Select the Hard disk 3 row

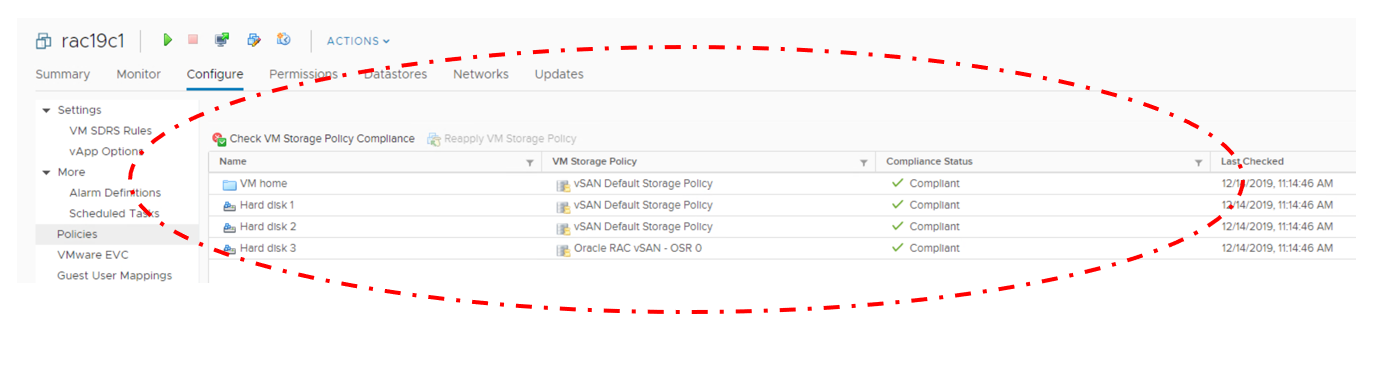pyautogui.click(x=782, y=248)
